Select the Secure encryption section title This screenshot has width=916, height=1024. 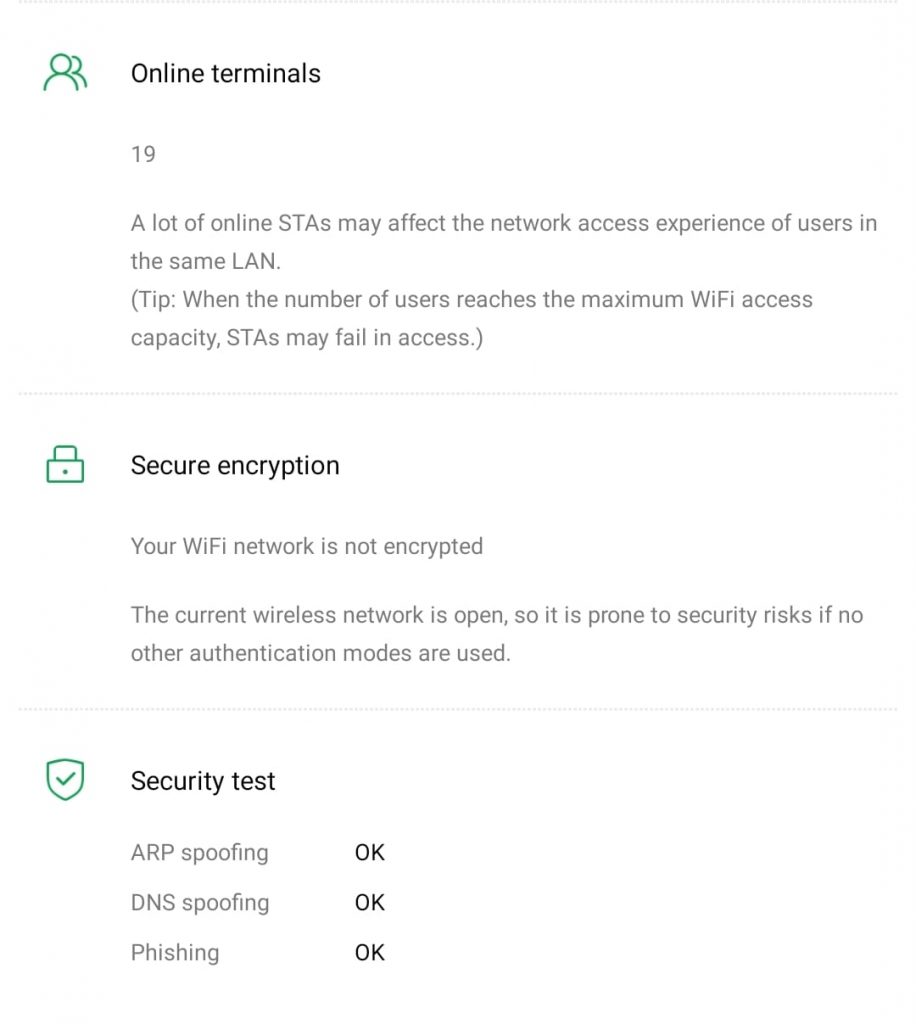point(235,465)
